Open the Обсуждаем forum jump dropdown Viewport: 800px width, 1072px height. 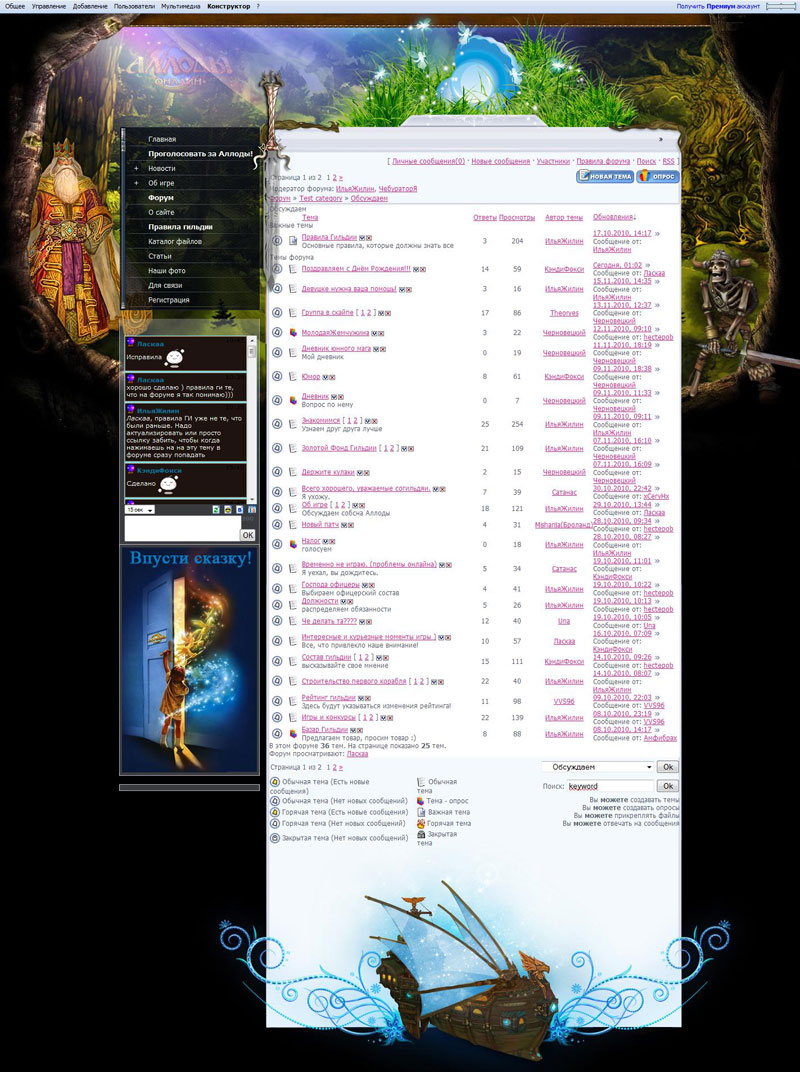coord(598,767)
